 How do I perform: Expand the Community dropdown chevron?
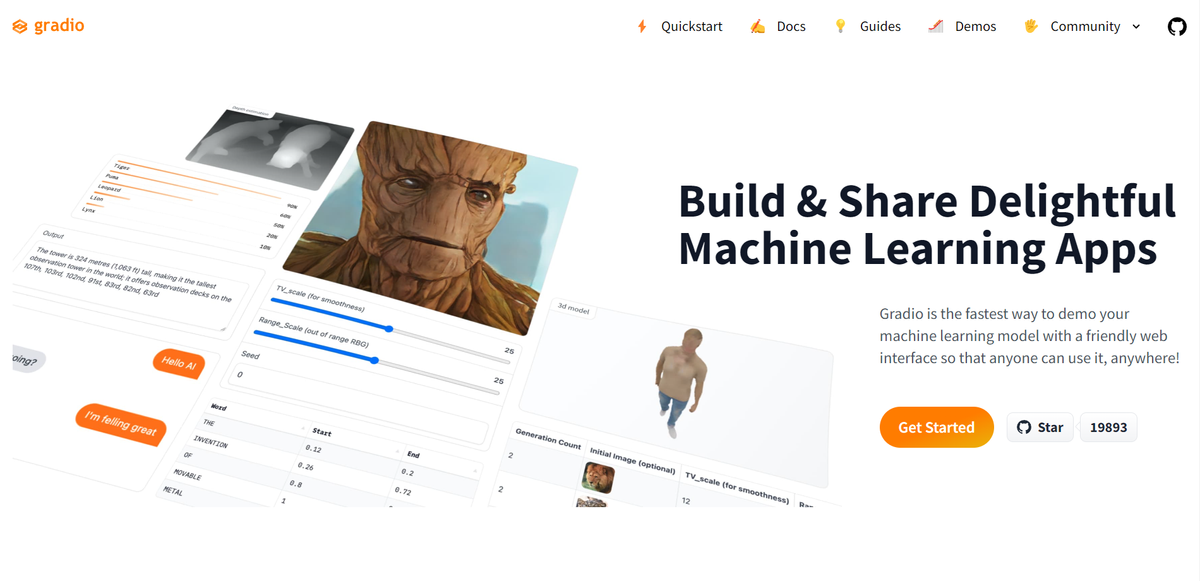click(x=1136, y=27)
